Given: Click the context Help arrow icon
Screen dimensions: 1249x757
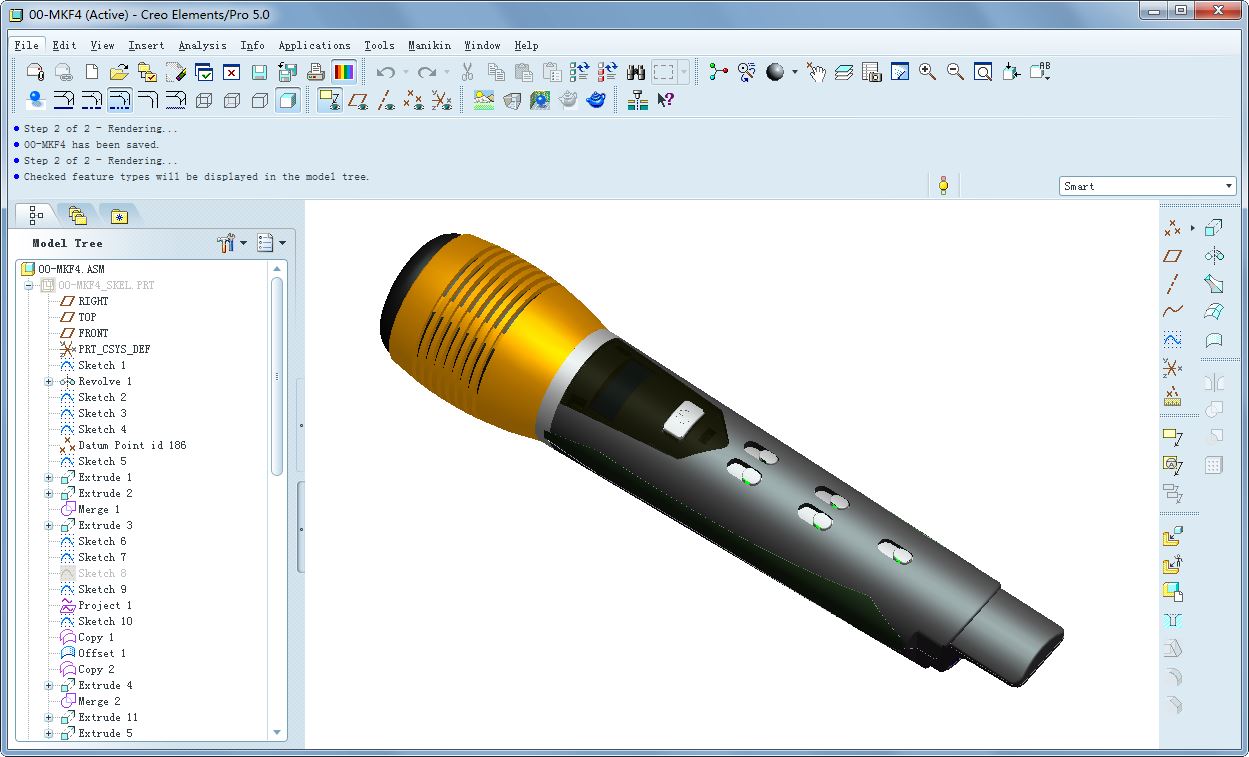Looking at the screenshot, I should pos(666,100).
